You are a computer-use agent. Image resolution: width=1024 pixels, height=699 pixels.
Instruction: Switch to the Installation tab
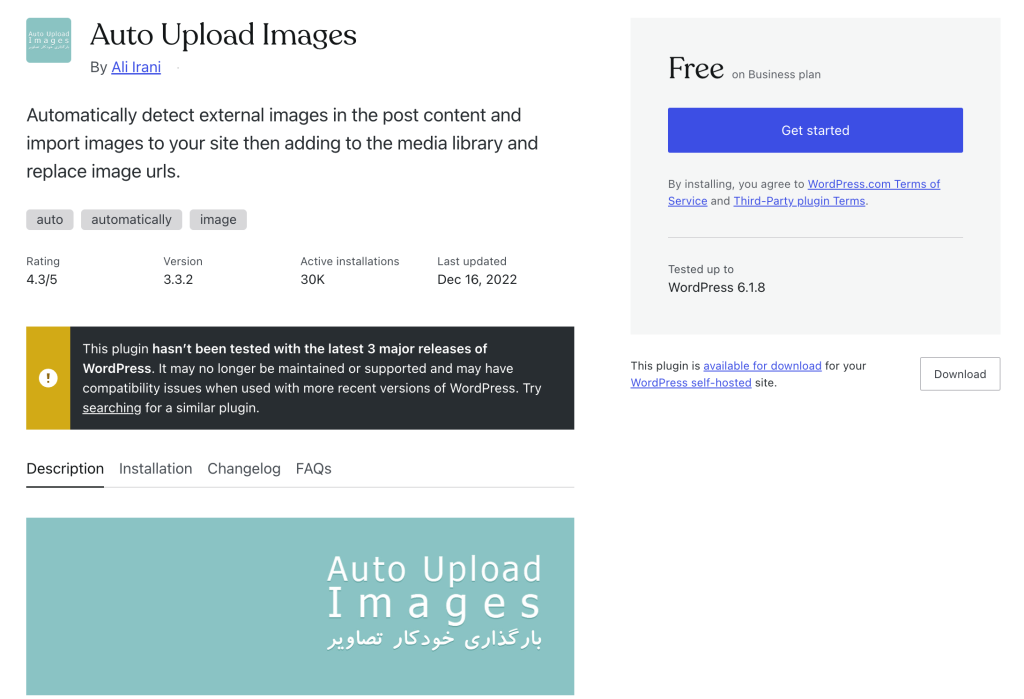click(x=155, y=469)
